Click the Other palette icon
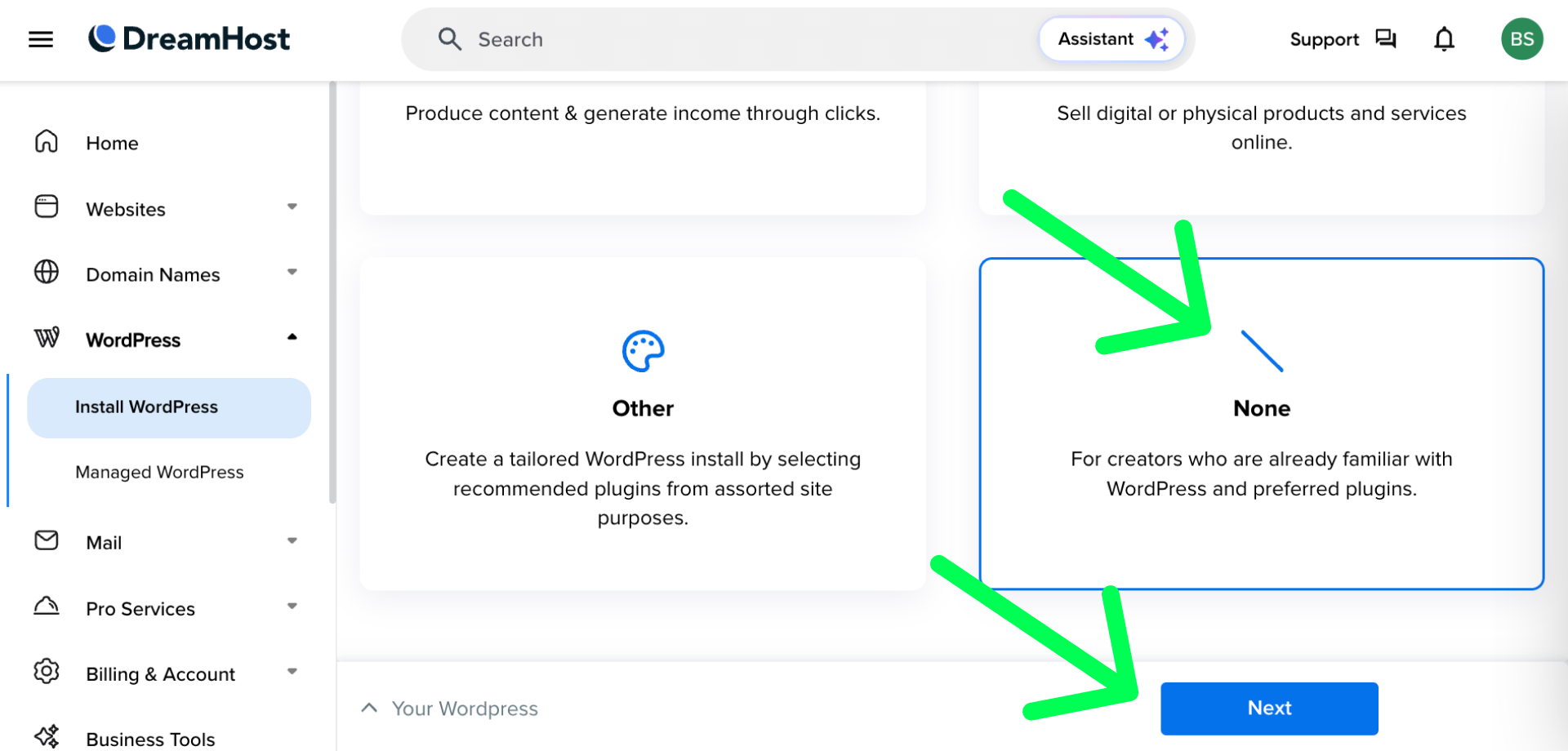 point(643,352)
